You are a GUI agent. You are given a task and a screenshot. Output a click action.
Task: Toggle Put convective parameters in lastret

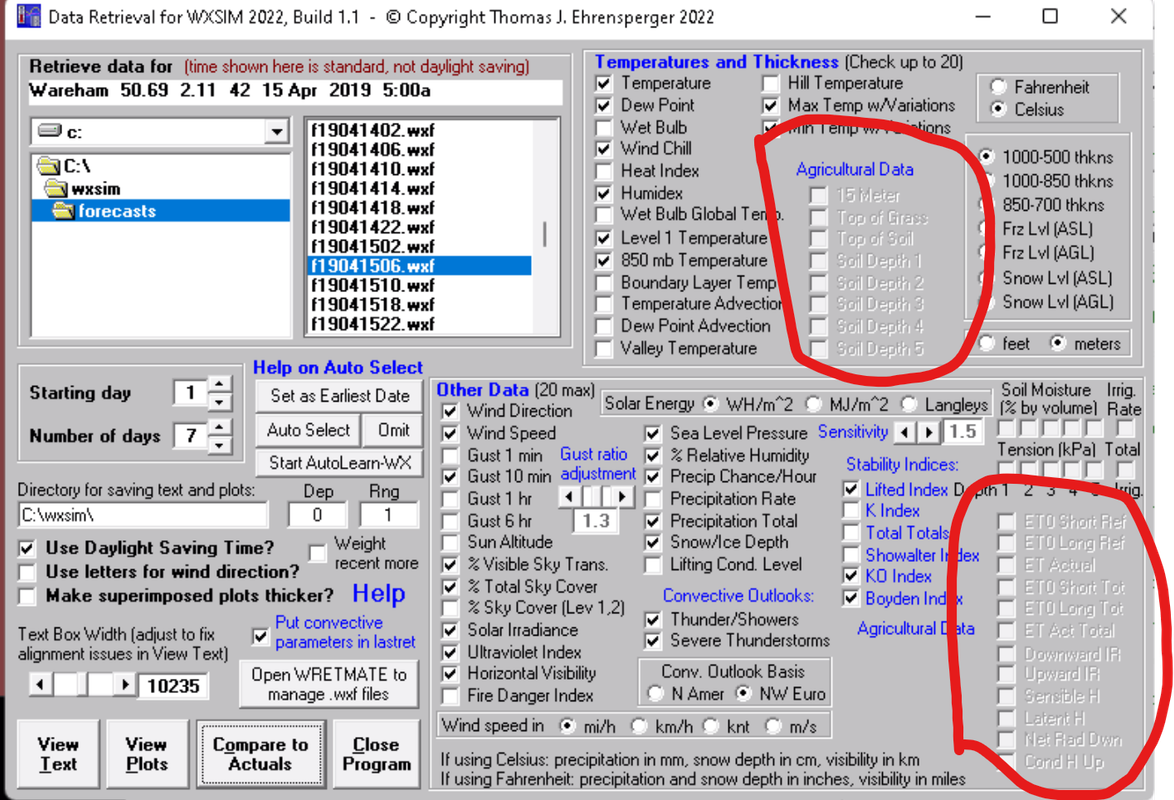pos(260,637)
